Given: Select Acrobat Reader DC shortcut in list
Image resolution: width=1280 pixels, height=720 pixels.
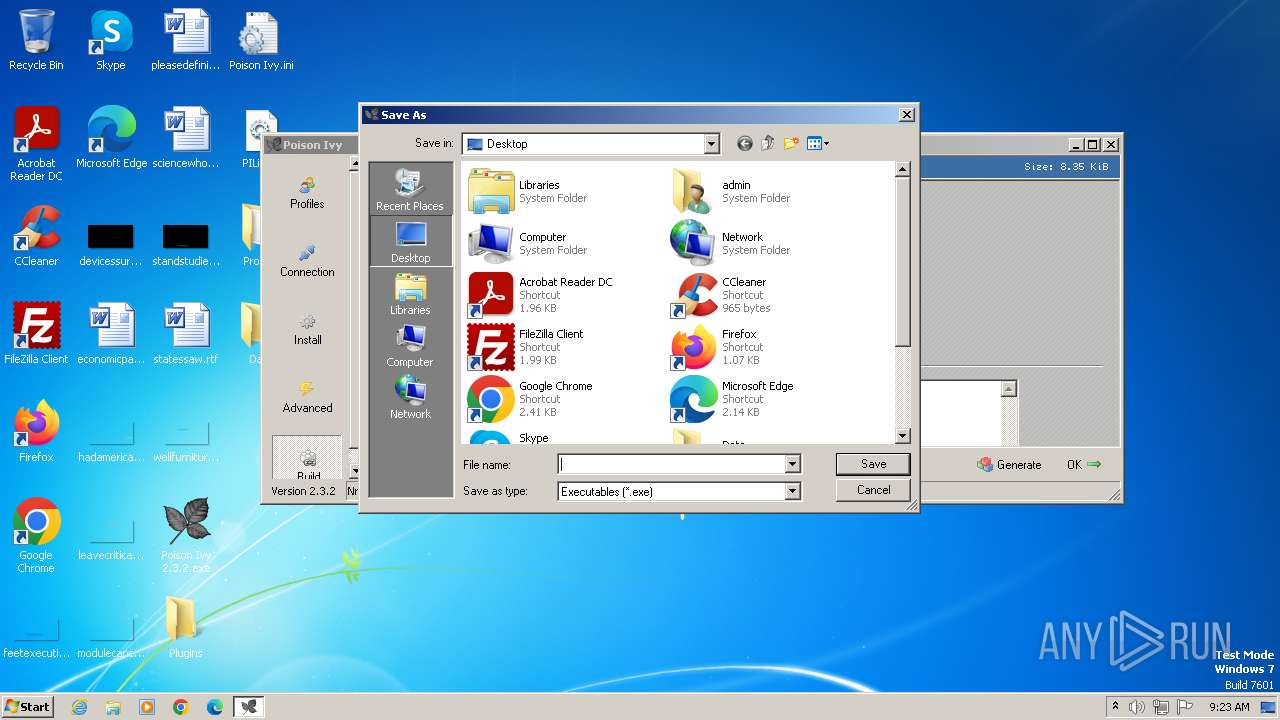Looking at the screenshot, I should pos(541,295).
